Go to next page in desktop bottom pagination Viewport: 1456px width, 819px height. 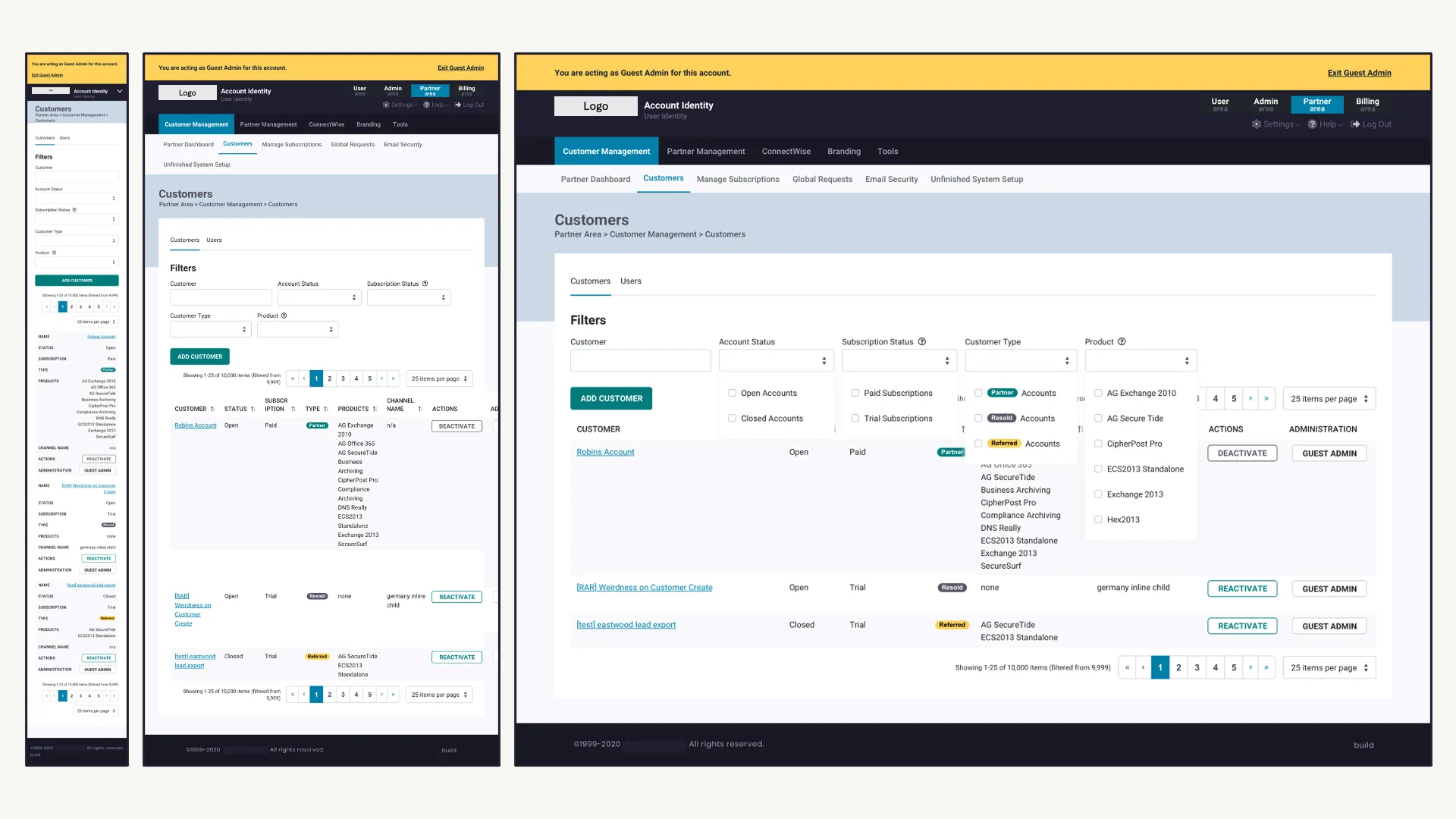pos(1250,668)
